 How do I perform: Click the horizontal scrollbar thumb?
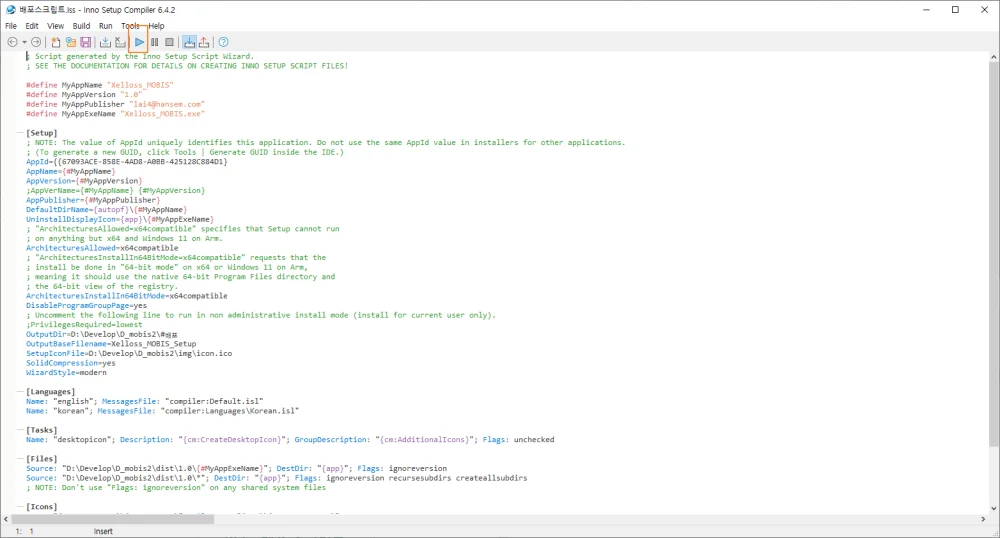(x=113, y=520)
